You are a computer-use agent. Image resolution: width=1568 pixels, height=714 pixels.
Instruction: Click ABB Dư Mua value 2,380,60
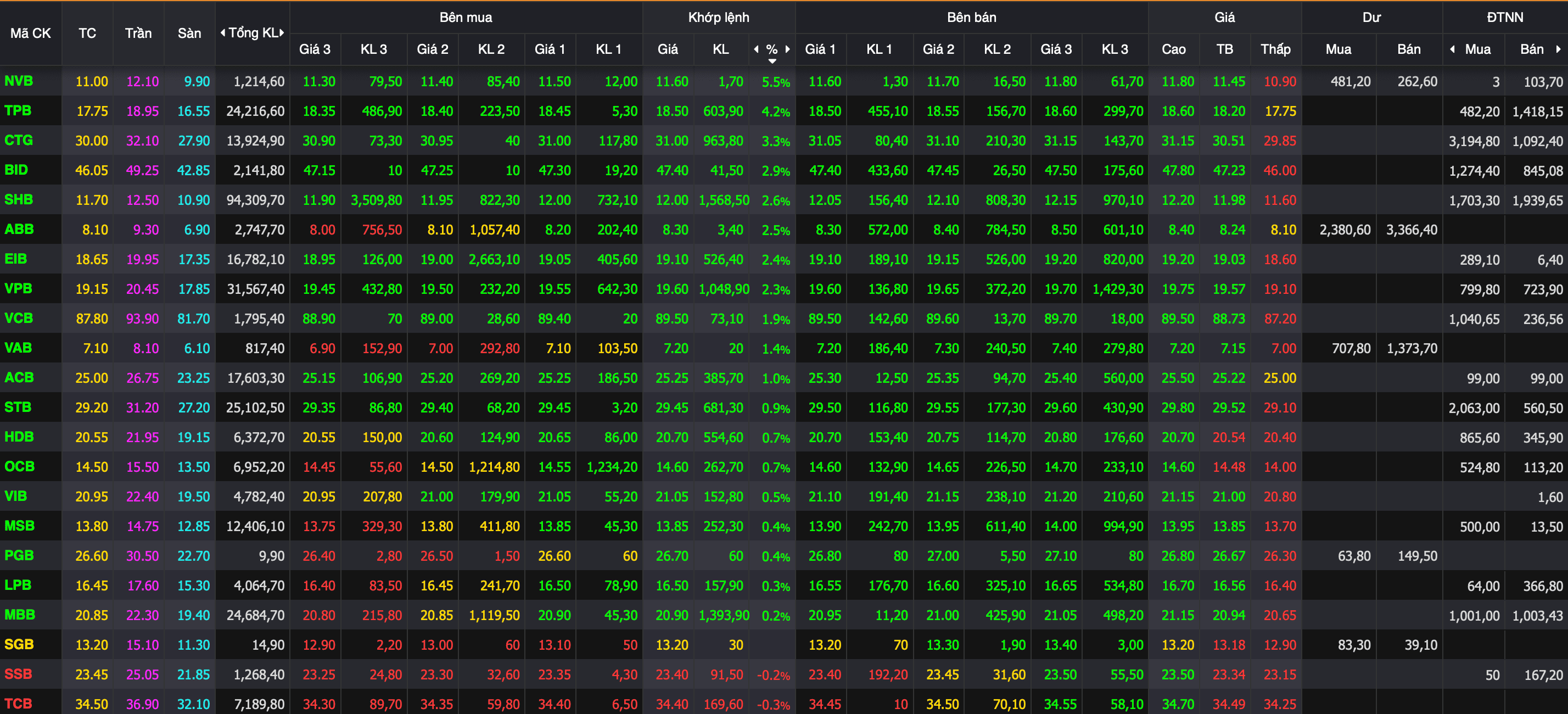[1345, 230]
